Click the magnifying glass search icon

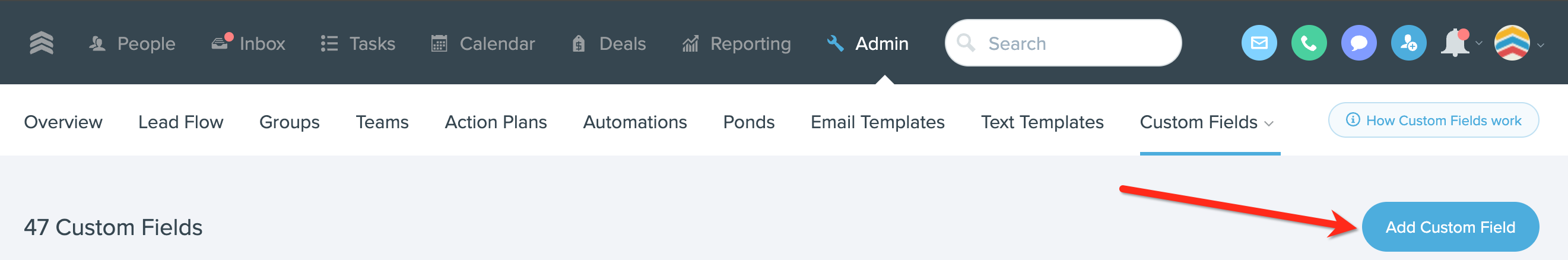966,43
